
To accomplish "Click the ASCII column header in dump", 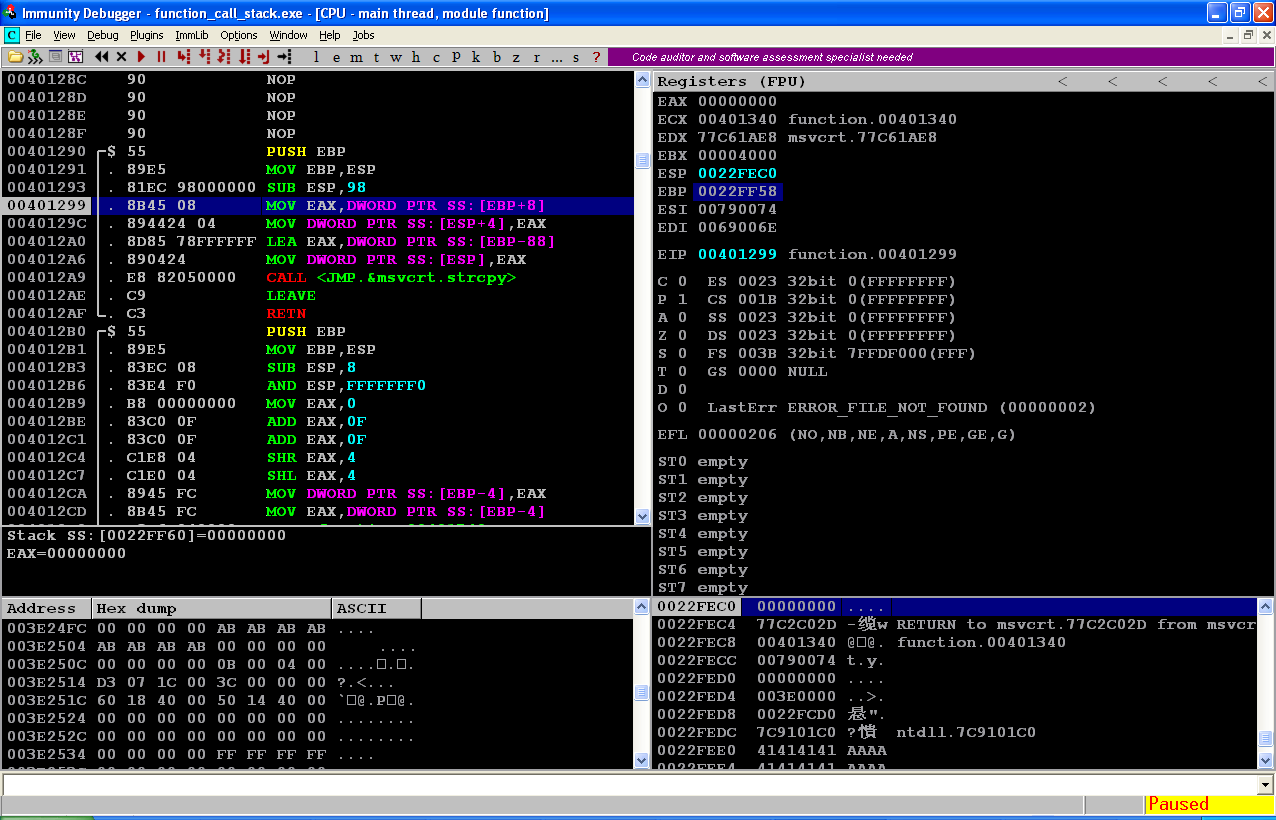I will click(x=376, y=608).
